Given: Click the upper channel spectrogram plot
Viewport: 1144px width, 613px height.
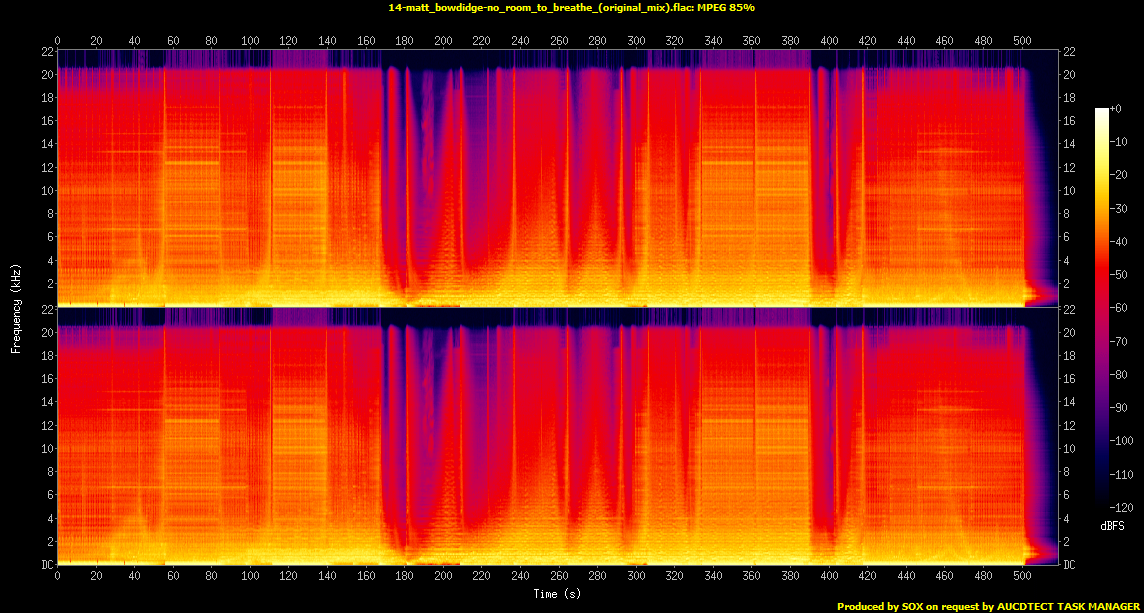Looking at the screenshot, I should tap(557, 178).
